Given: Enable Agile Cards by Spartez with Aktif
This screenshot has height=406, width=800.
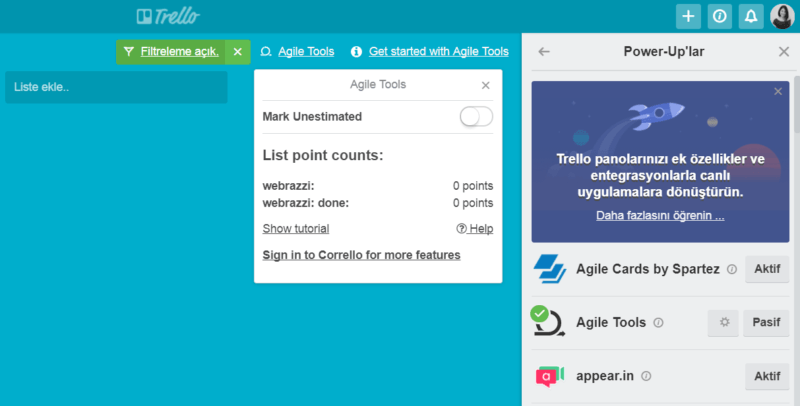Looking at the screenshot, I should tap(766, 269).
